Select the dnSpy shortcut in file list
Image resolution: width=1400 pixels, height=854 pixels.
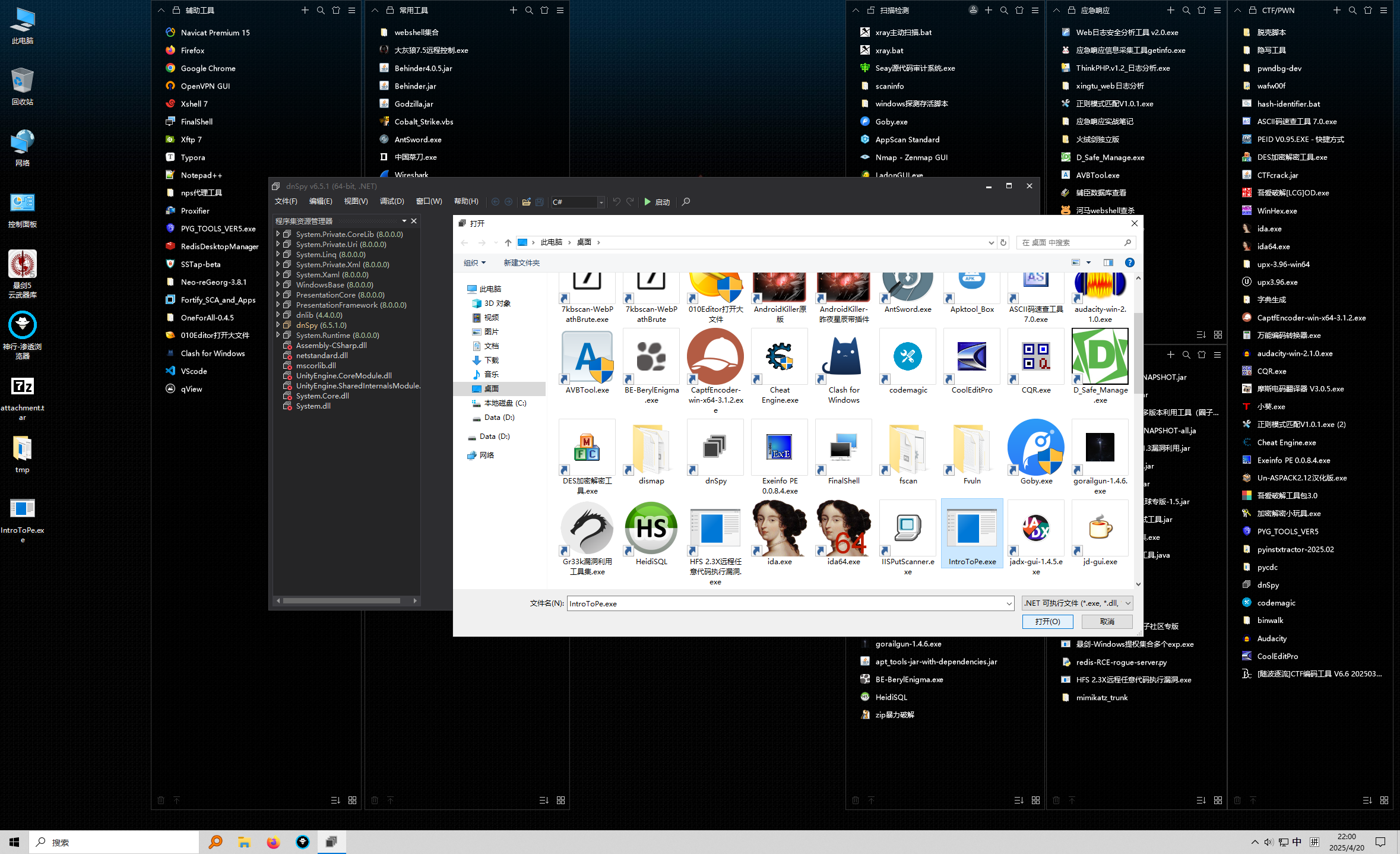[715, 453]
